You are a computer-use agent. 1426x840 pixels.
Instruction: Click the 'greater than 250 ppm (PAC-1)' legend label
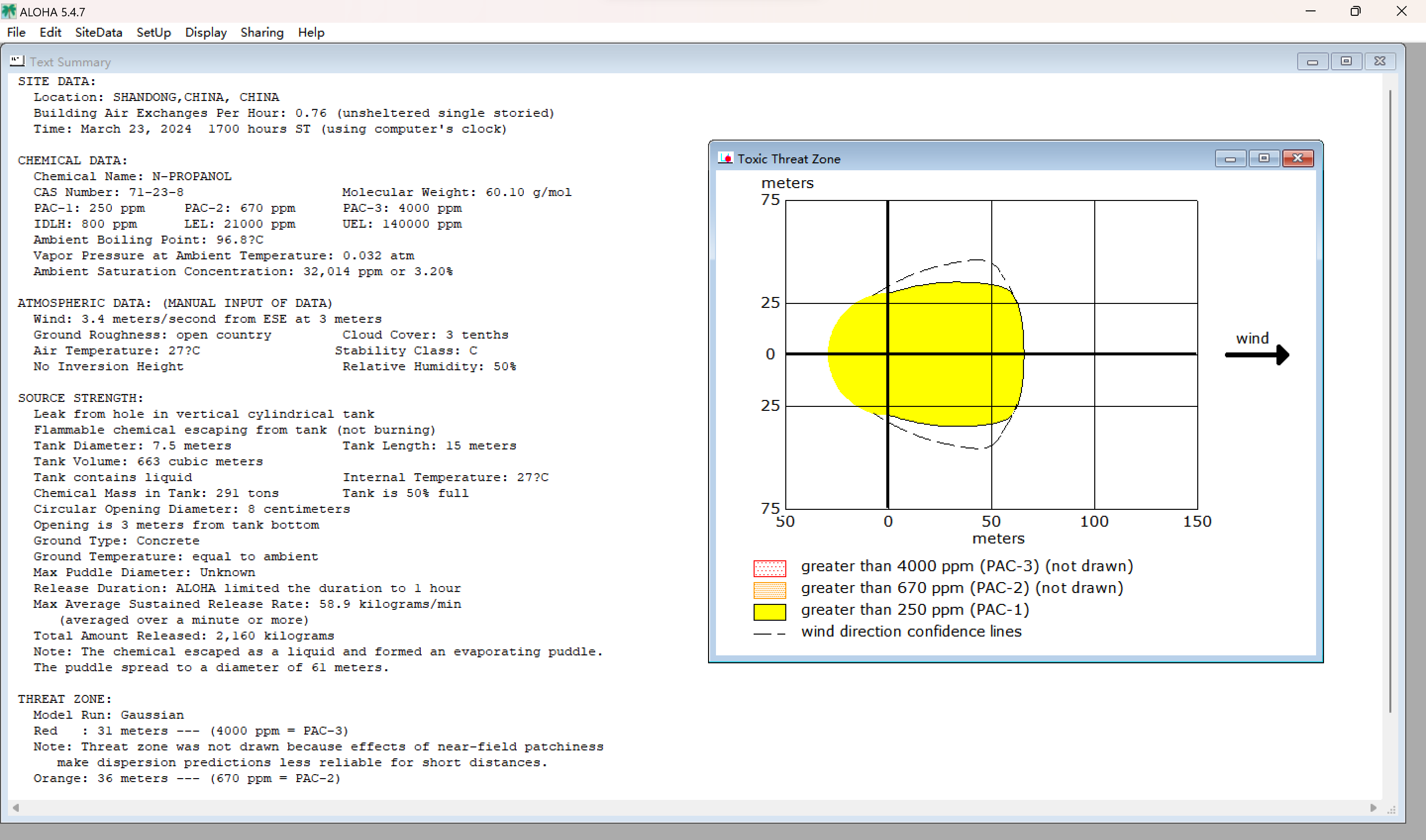tap(916, 610)
